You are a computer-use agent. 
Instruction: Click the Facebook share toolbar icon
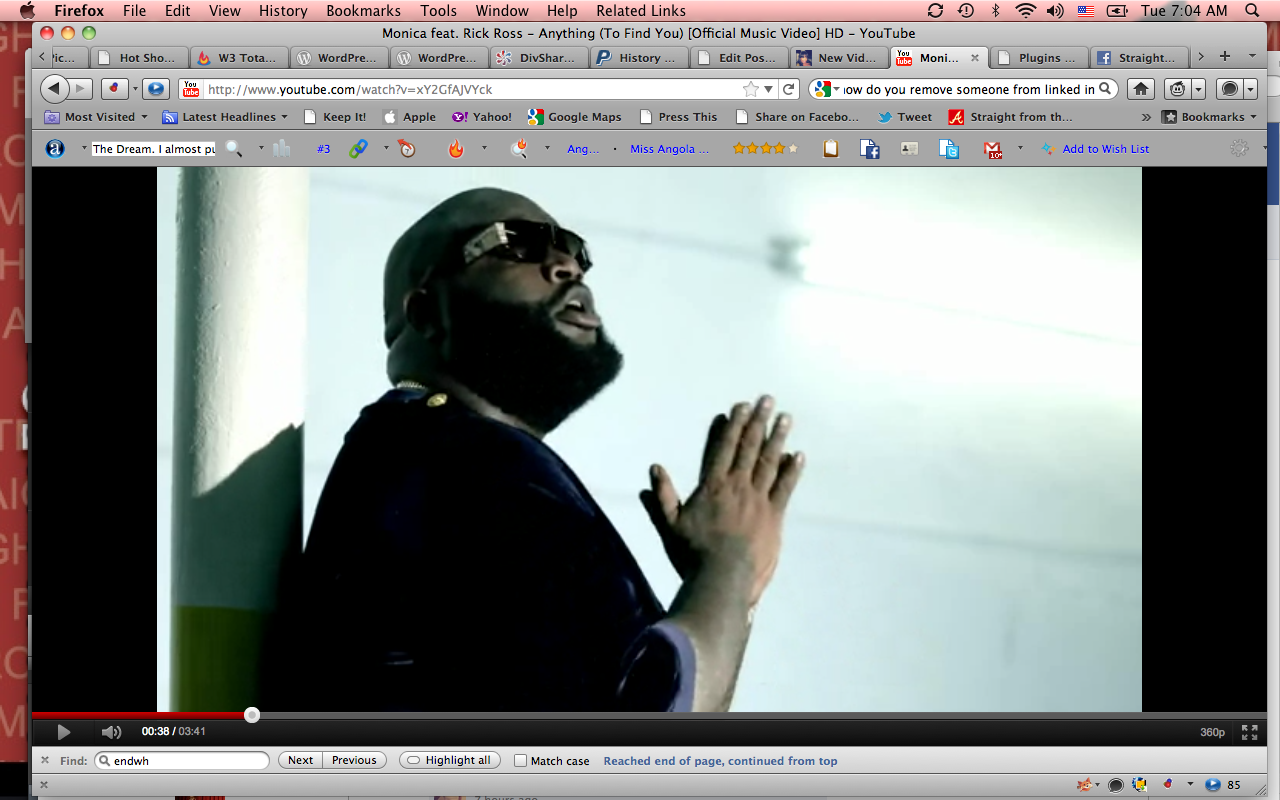pos(870,149)
